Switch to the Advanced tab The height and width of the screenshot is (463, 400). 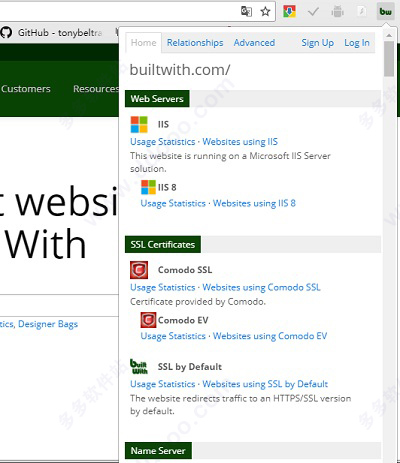(254, 43)
